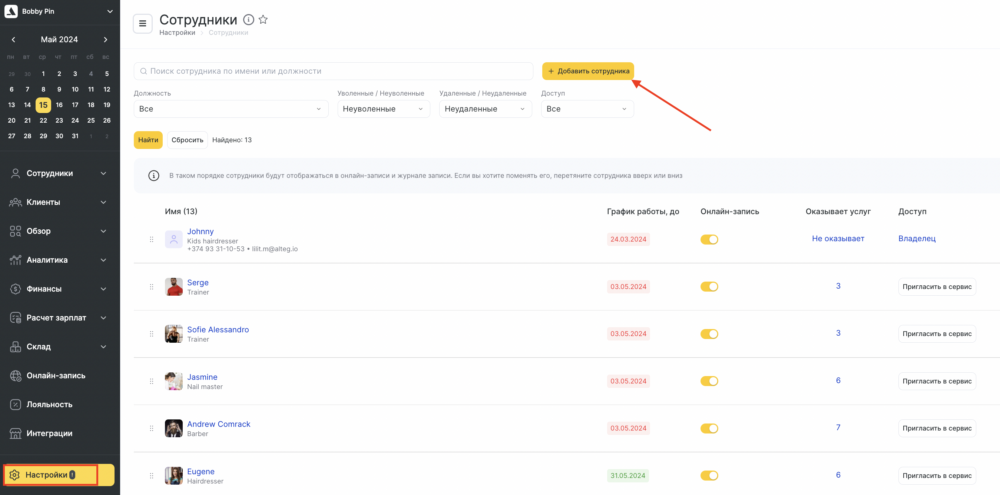Viewport: 1000px width, 495px height.
Task: Click the Добавить сотрудника button
Action: coord(588,71)
